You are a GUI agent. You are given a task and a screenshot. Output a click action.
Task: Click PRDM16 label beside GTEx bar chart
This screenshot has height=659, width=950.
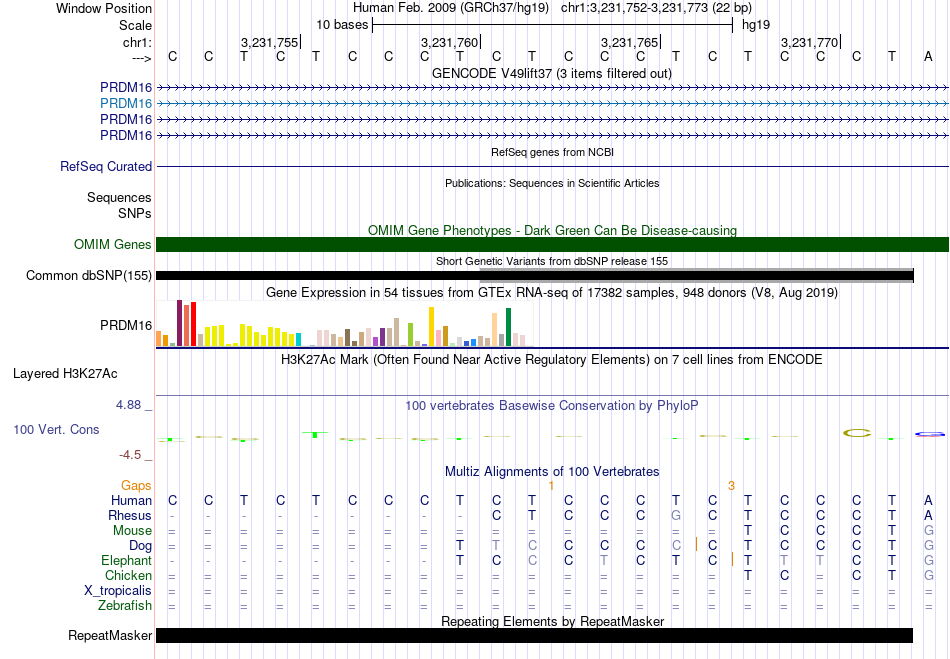(126, 325)
